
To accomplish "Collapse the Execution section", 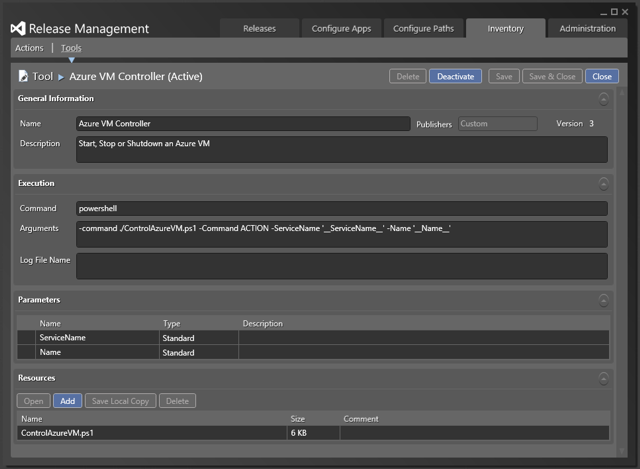I will pyautogui.click(x=604, y=184).
